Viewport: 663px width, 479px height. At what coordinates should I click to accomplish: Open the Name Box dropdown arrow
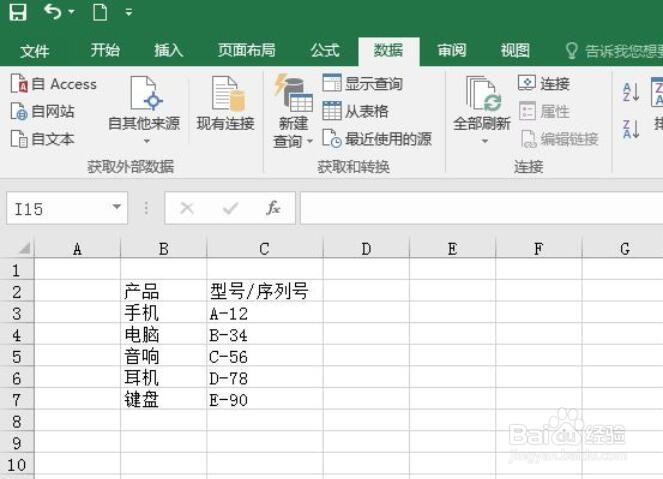[x=117, y=207]
